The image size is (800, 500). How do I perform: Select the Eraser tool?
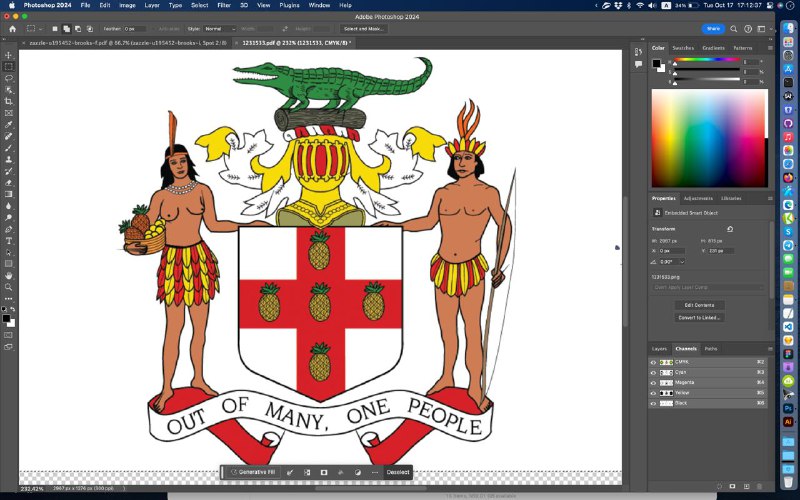pos(9,183)
